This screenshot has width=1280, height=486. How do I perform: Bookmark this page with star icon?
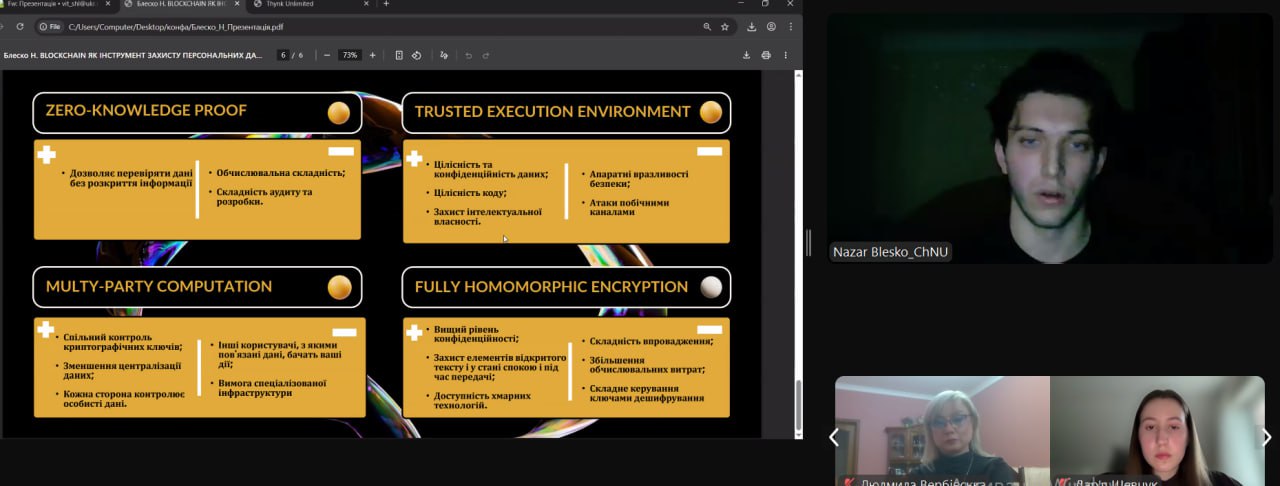point(725,27)
